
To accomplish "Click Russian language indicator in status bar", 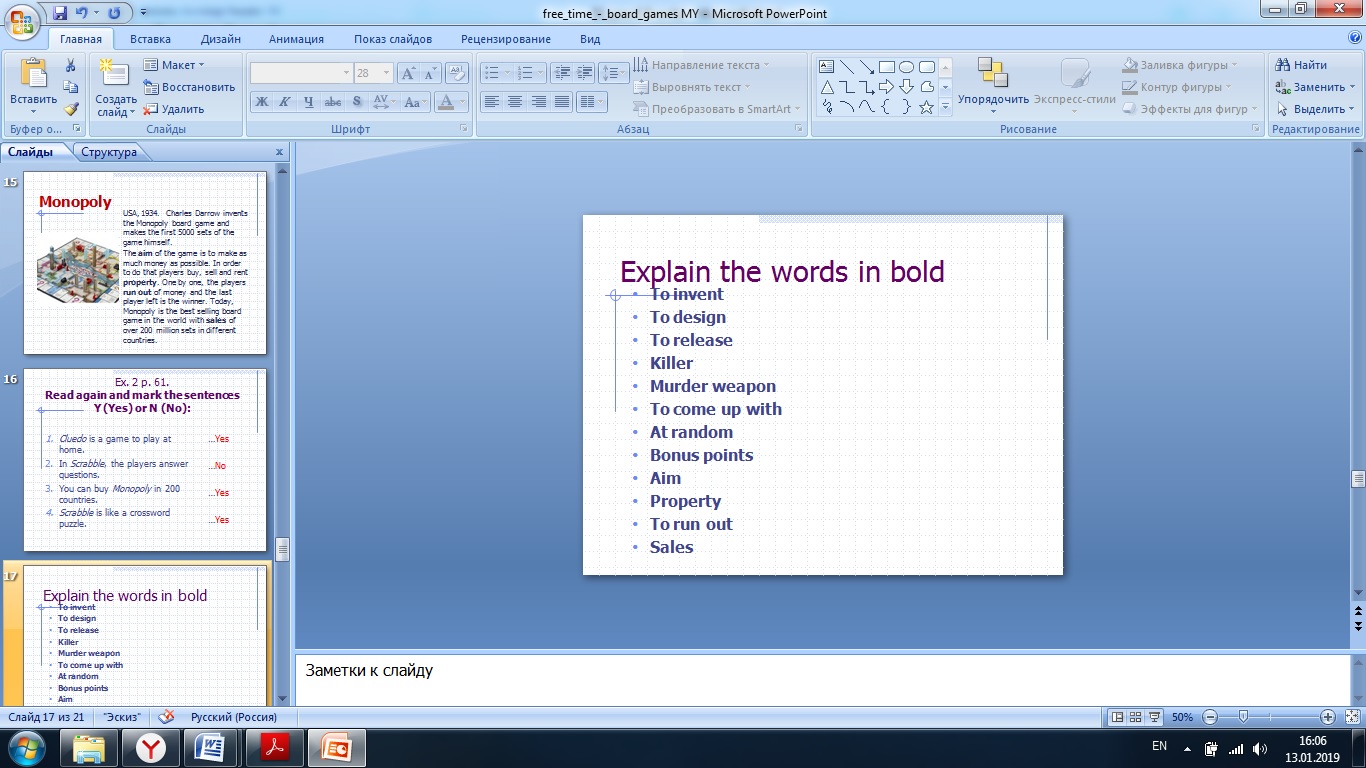I will click(x=234, y=717).
